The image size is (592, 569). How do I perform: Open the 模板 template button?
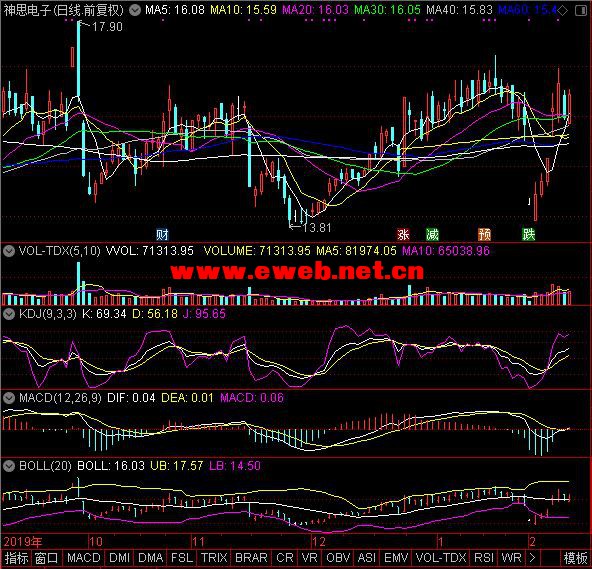575,558
